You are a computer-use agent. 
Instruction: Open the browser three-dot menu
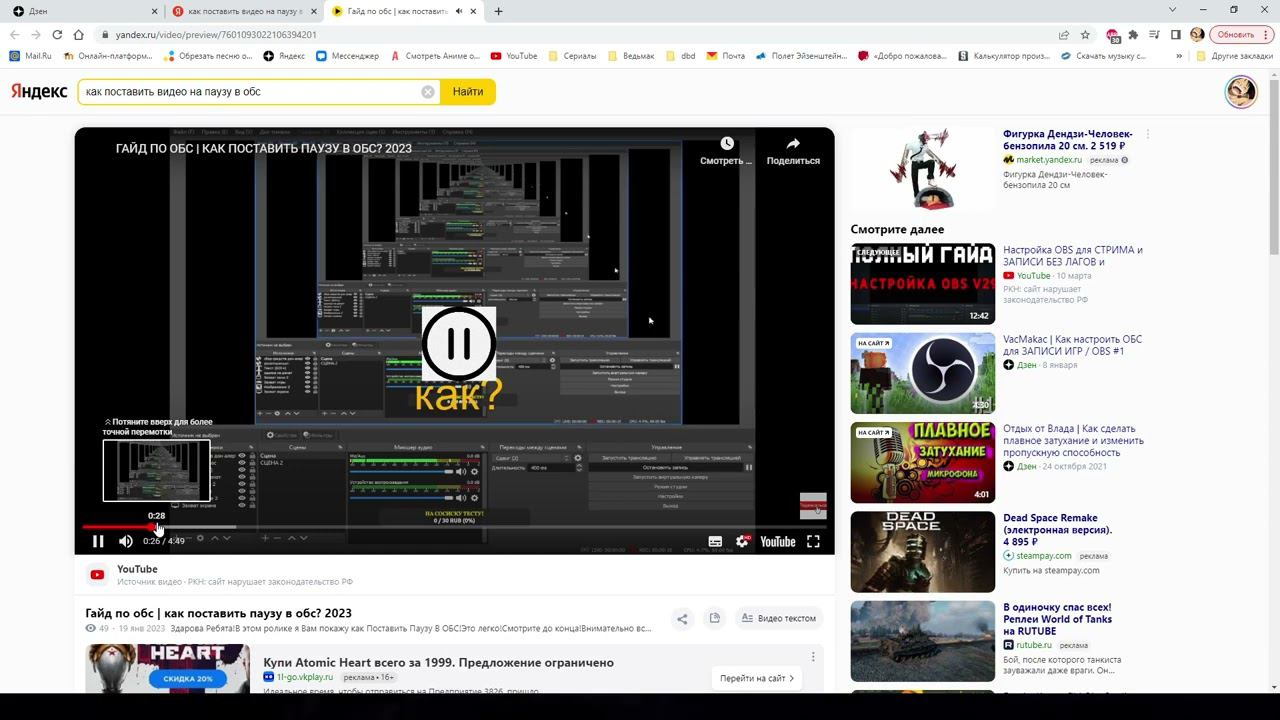coord(1268,35)
